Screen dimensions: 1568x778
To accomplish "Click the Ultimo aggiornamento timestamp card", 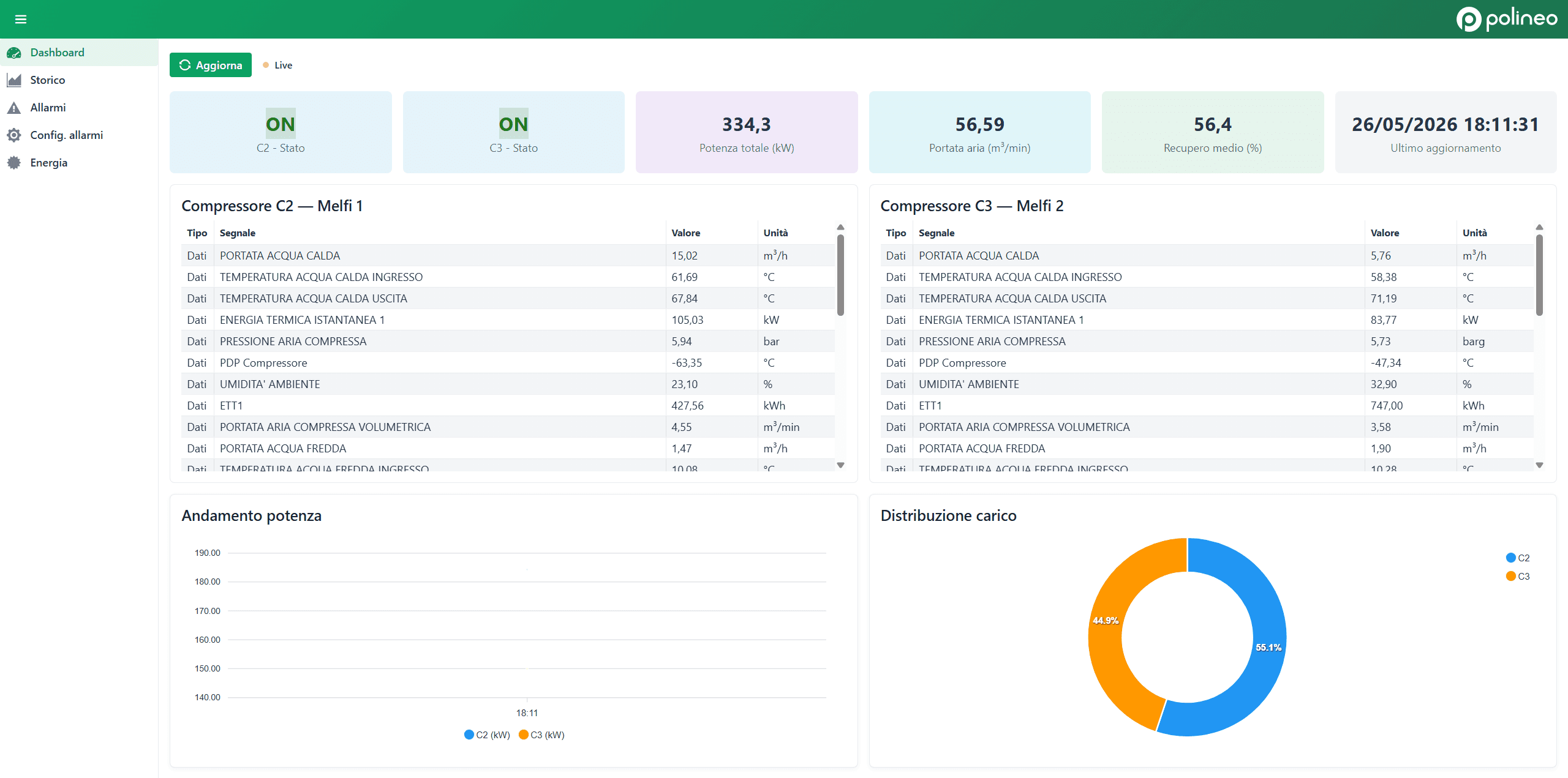I will point(1445,132).
